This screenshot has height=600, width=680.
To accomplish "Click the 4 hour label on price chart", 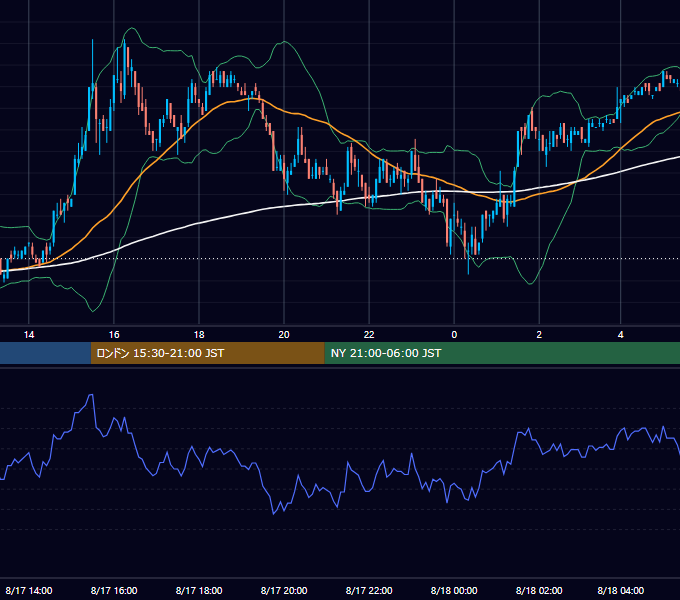I will (621, 335).
